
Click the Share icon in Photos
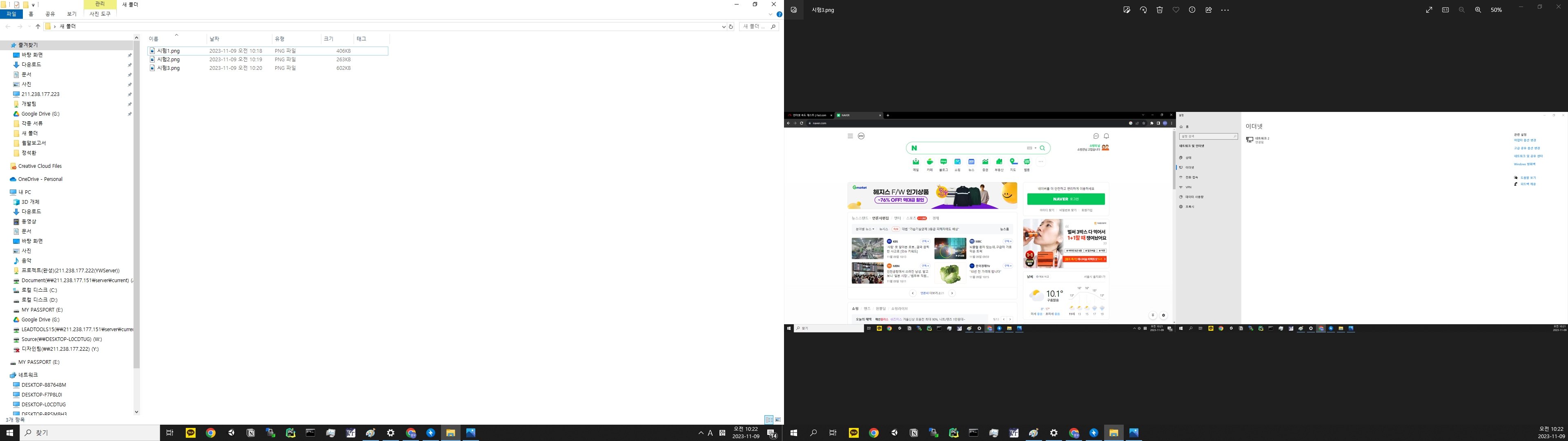tap(1208, 10)
